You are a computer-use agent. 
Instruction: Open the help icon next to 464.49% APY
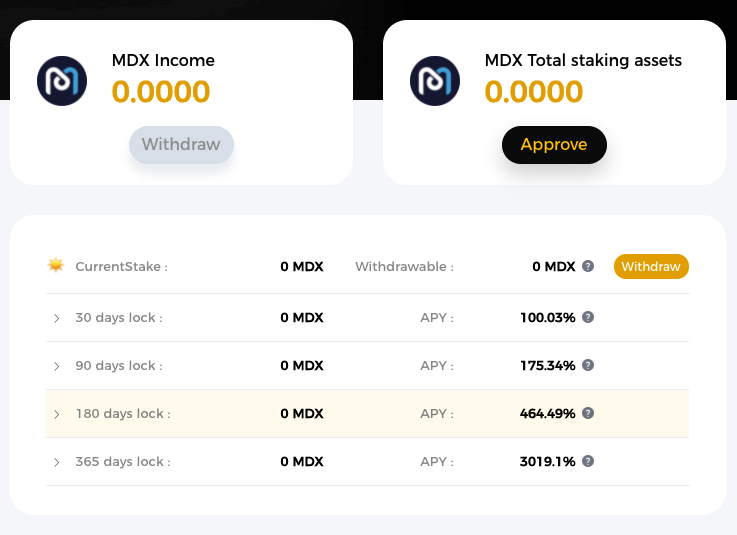tap(588, 413)
